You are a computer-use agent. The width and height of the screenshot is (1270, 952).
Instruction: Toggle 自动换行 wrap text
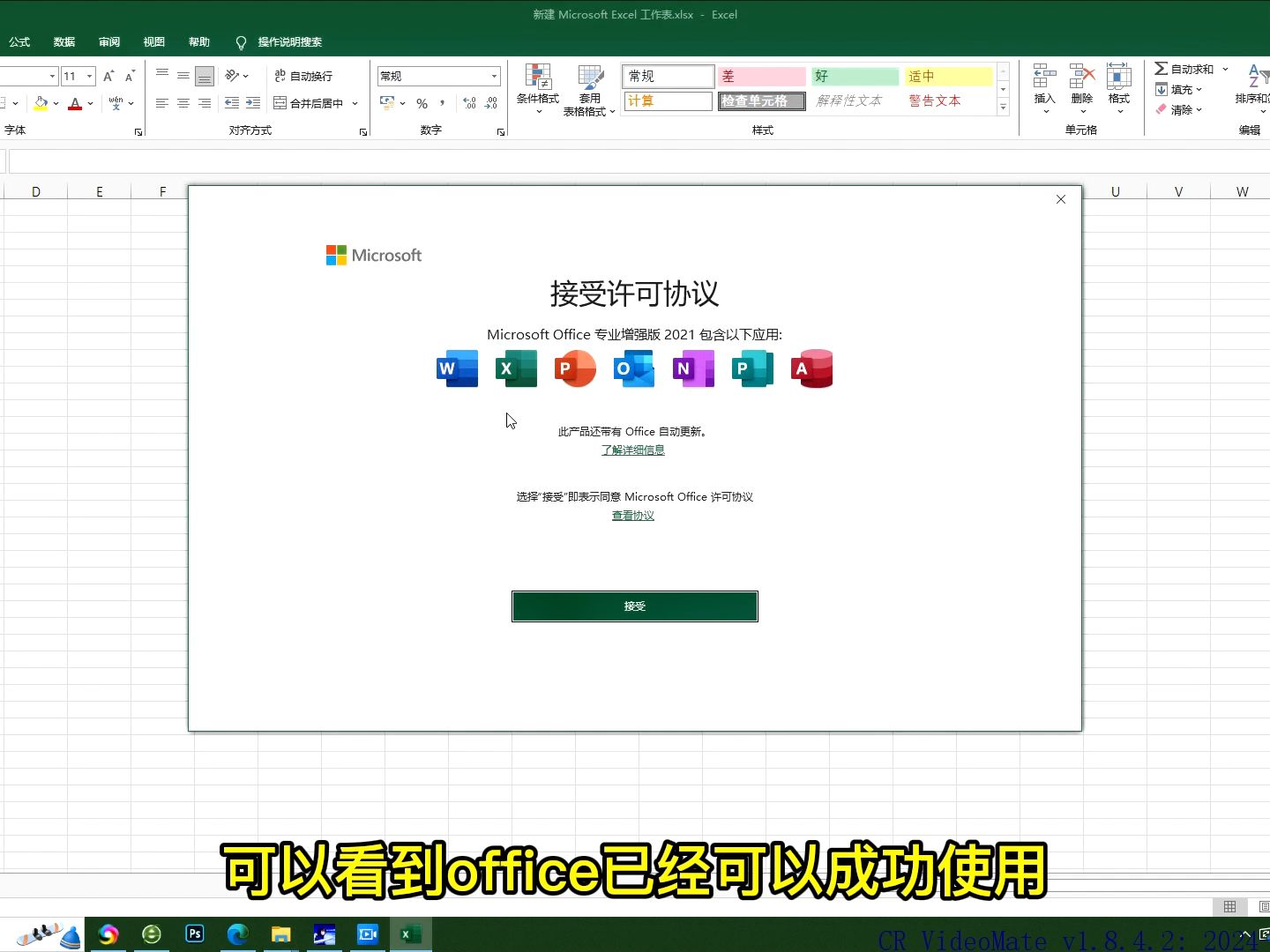pos(303,76)
